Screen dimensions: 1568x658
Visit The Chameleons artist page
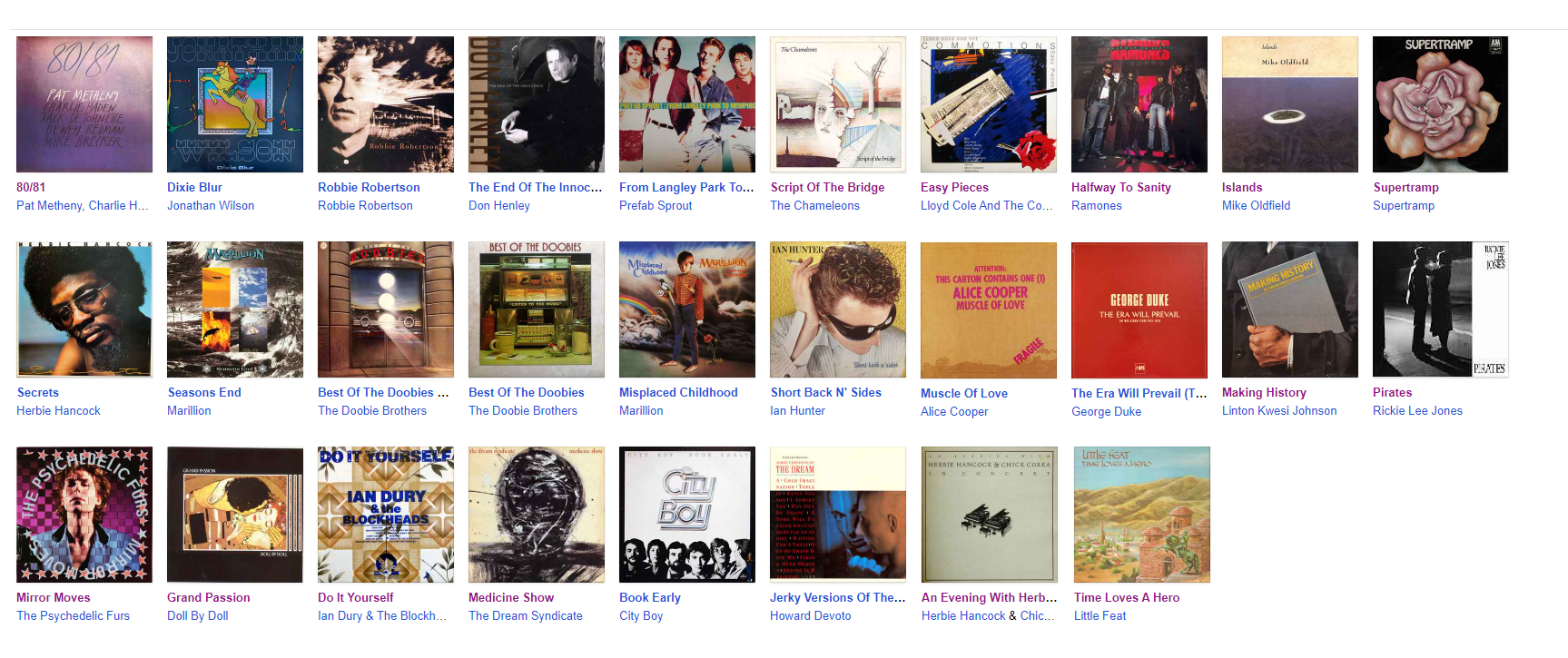point(814,205)
